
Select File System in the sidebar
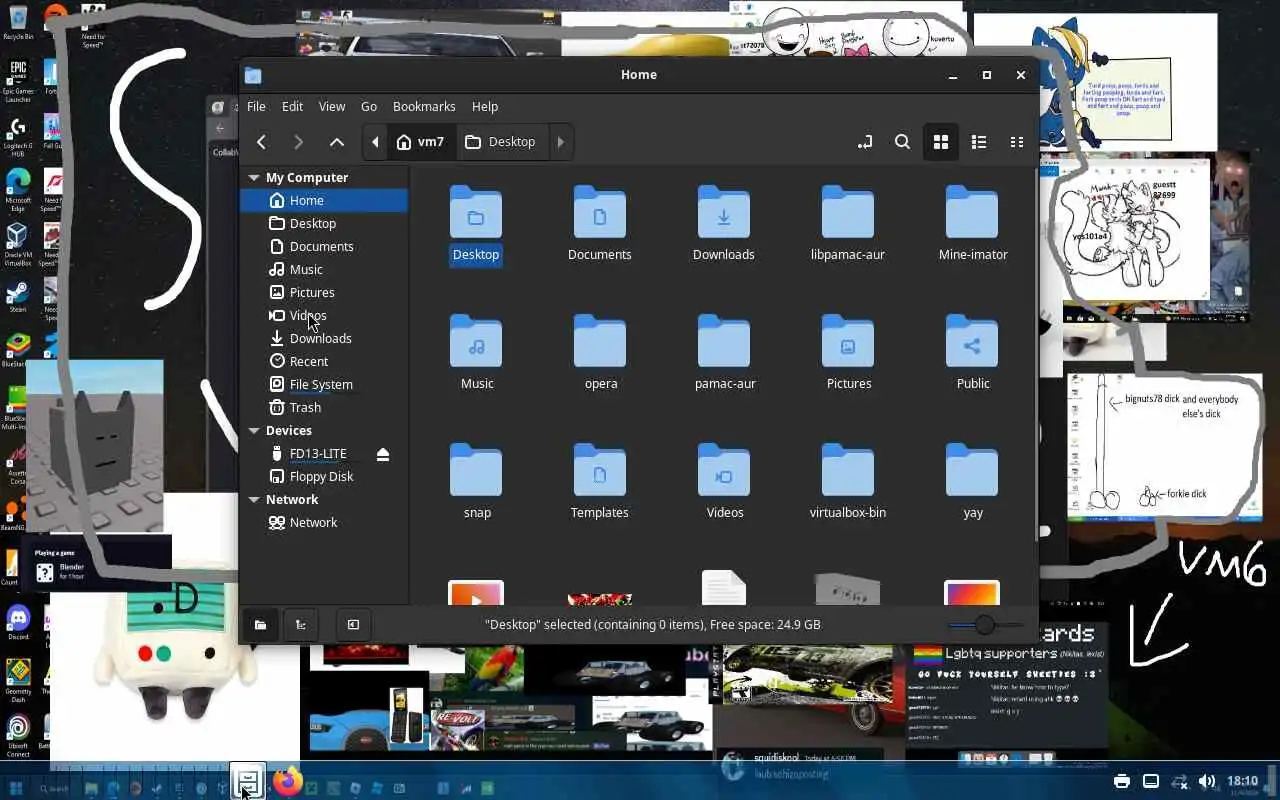[x=324, y=385]
